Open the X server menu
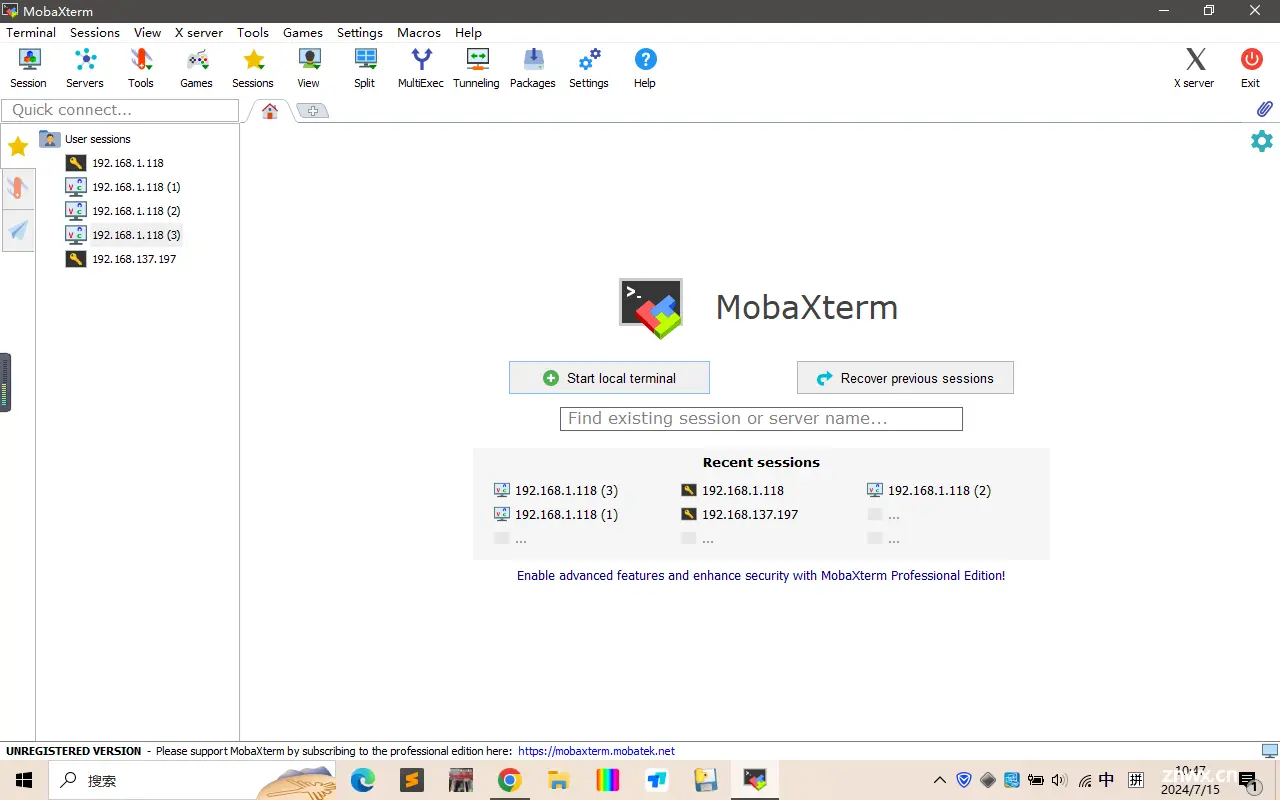This screenshot has height=800, width=1280. (199, 32)
